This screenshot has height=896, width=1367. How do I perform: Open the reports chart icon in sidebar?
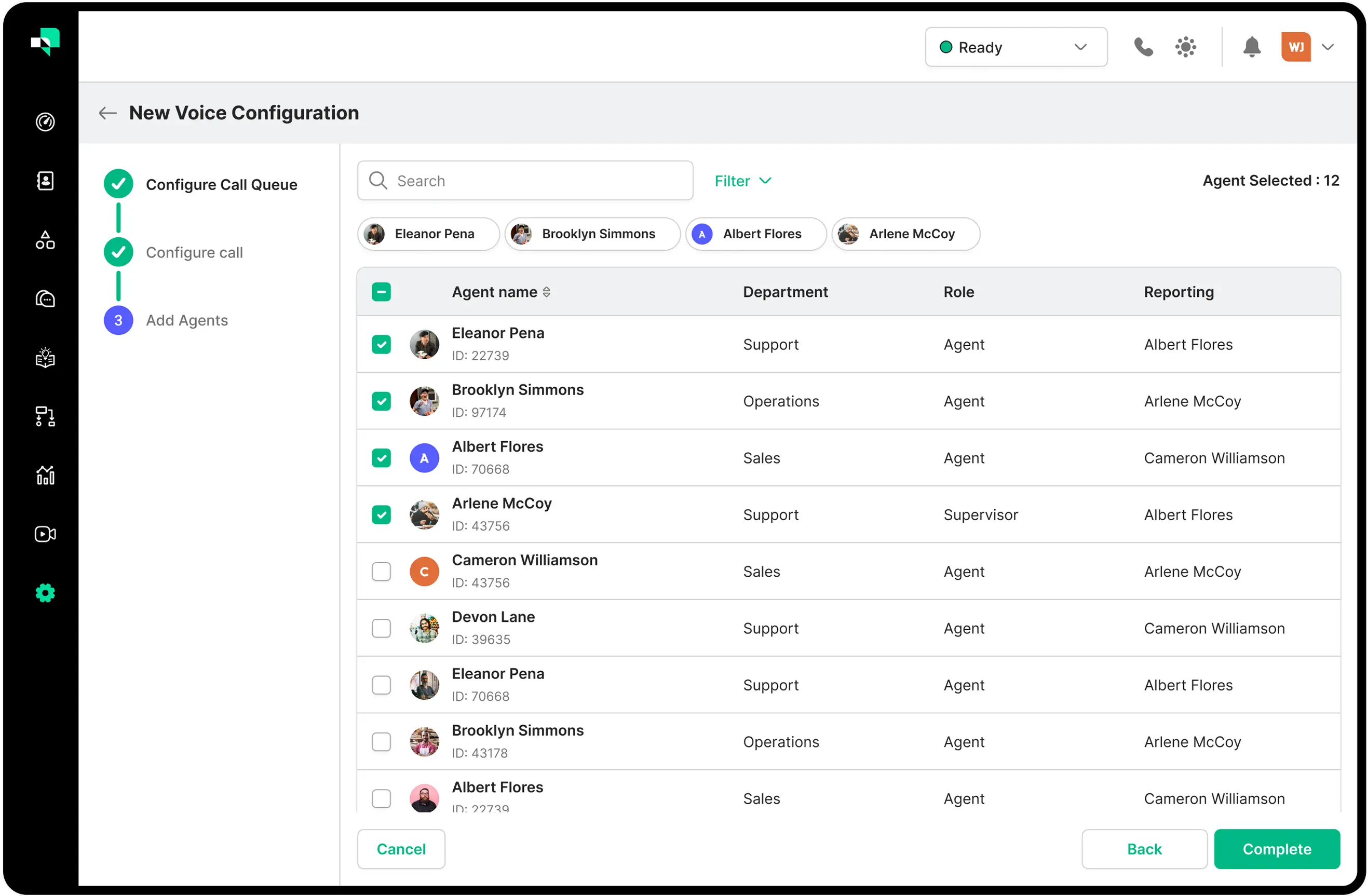(x=45, y=475)
